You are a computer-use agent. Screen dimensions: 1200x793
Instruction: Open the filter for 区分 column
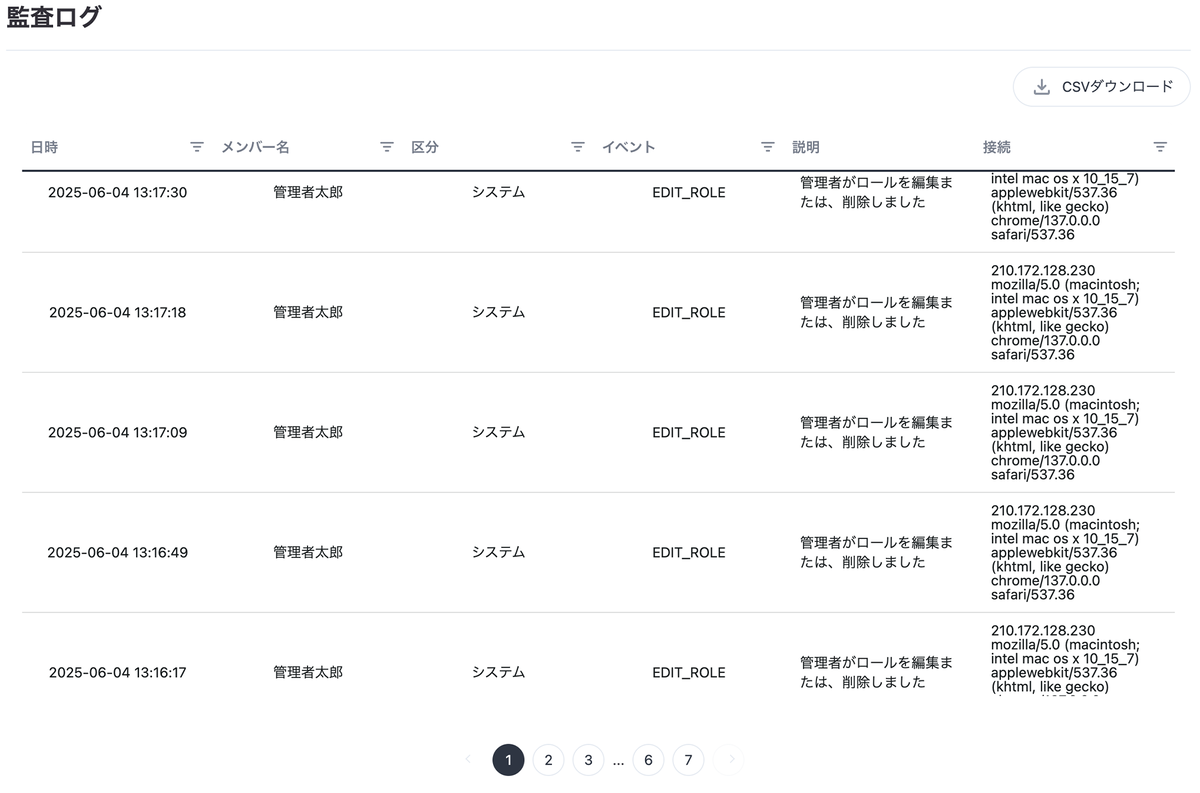click(x=577, y=147)
